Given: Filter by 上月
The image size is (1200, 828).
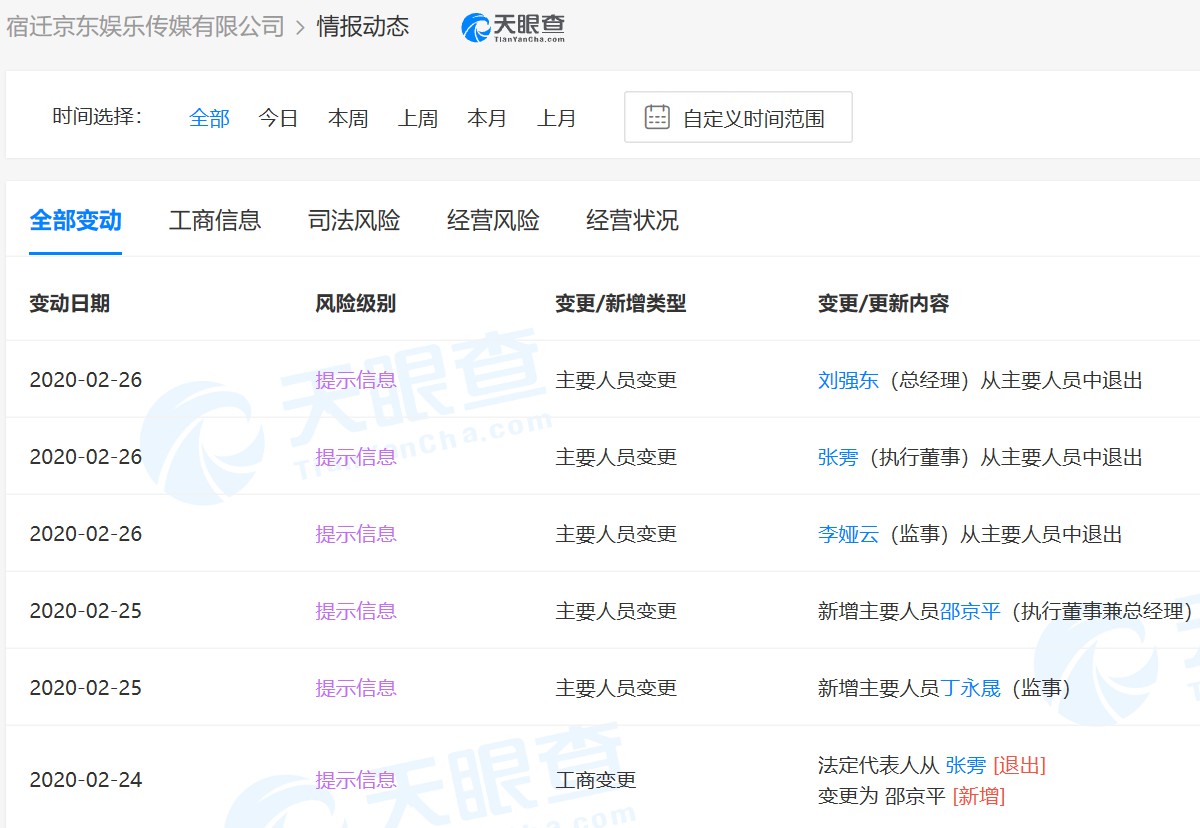Looking at the screenshot, I should click(x=557, y=118).
